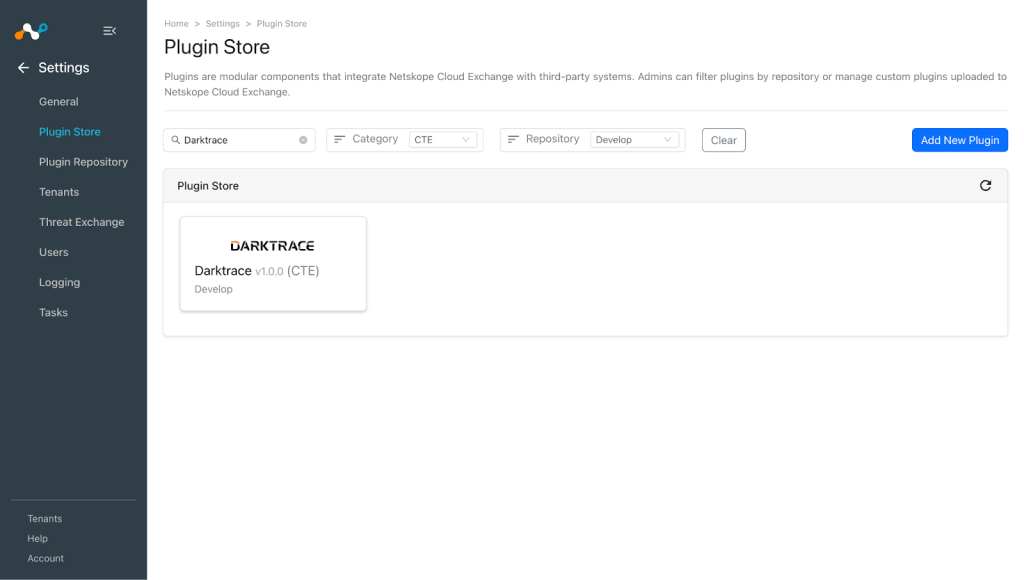
Task: Click Tenants link at sidebar bottom
Action: tap(44, 519)
